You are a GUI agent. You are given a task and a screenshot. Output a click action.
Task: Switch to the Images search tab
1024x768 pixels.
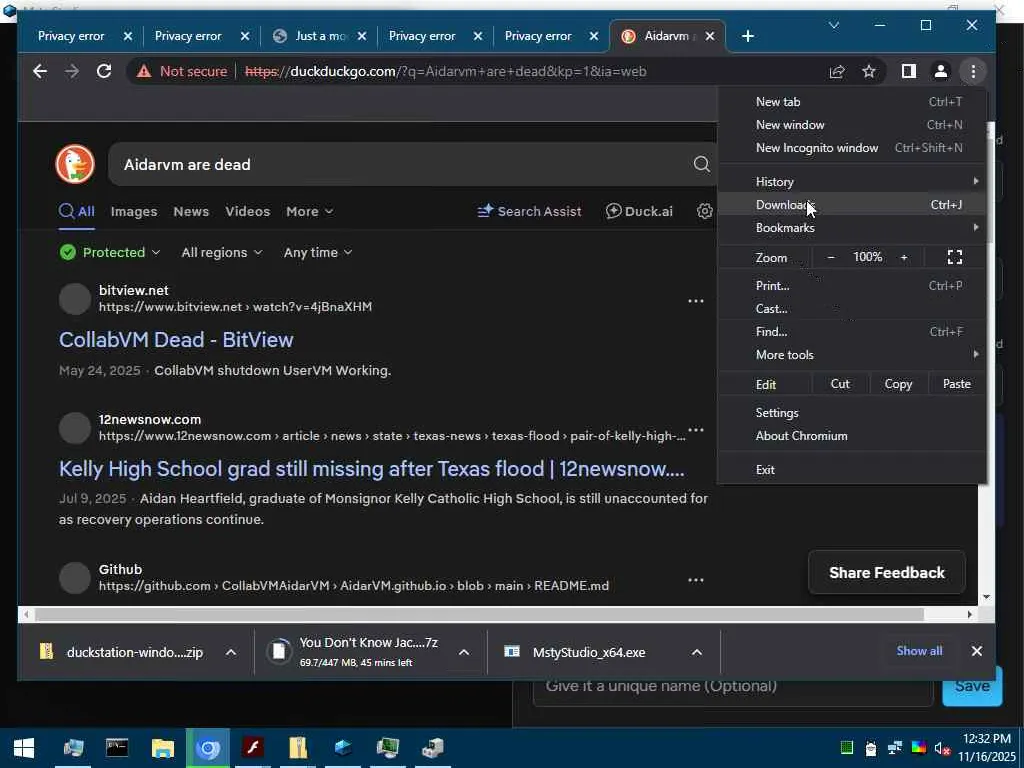(x=134, y=211)
